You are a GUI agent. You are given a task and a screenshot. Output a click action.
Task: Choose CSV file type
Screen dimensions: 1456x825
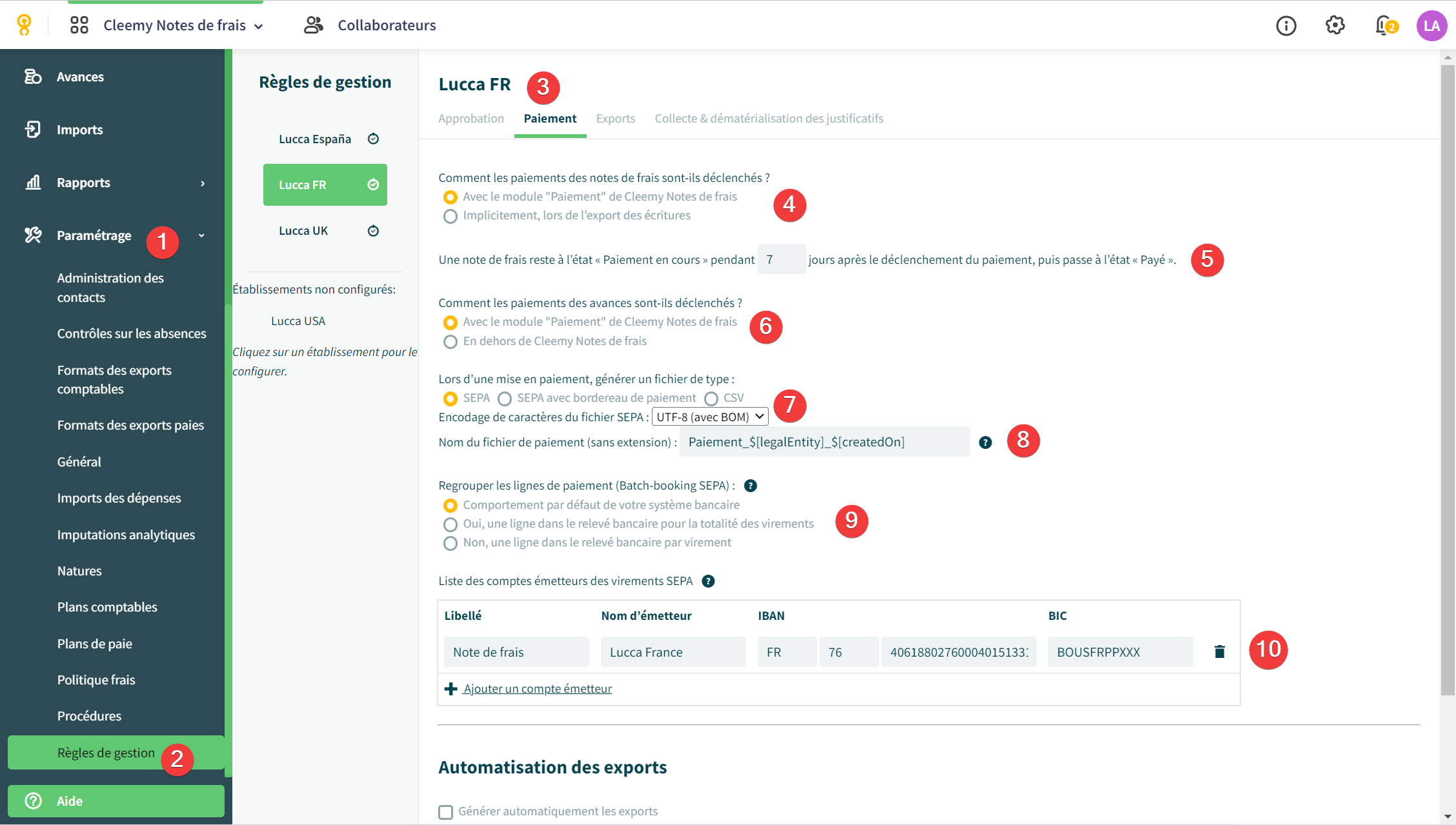point(711,399)
